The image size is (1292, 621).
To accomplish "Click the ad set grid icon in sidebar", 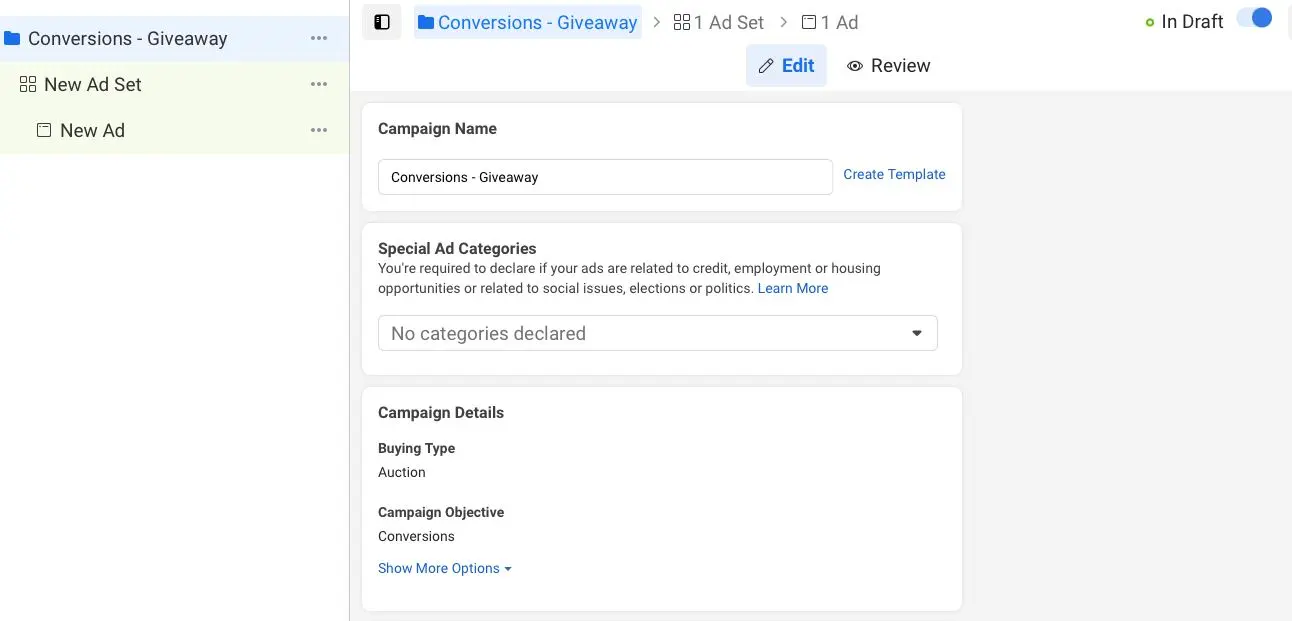I will pos(28,85).
